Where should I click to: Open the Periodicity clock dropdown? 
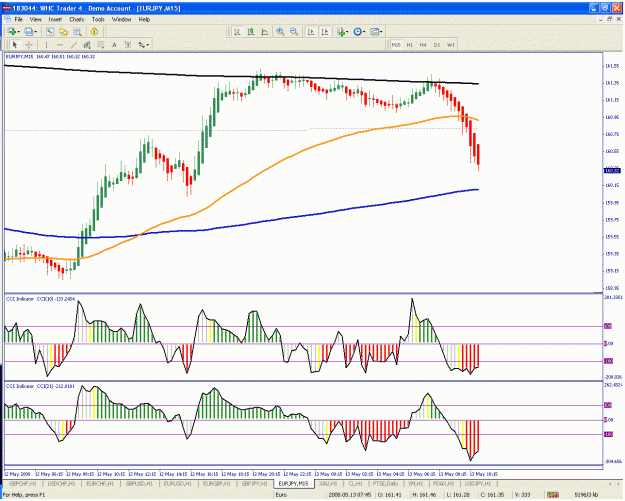pos(359,31)
